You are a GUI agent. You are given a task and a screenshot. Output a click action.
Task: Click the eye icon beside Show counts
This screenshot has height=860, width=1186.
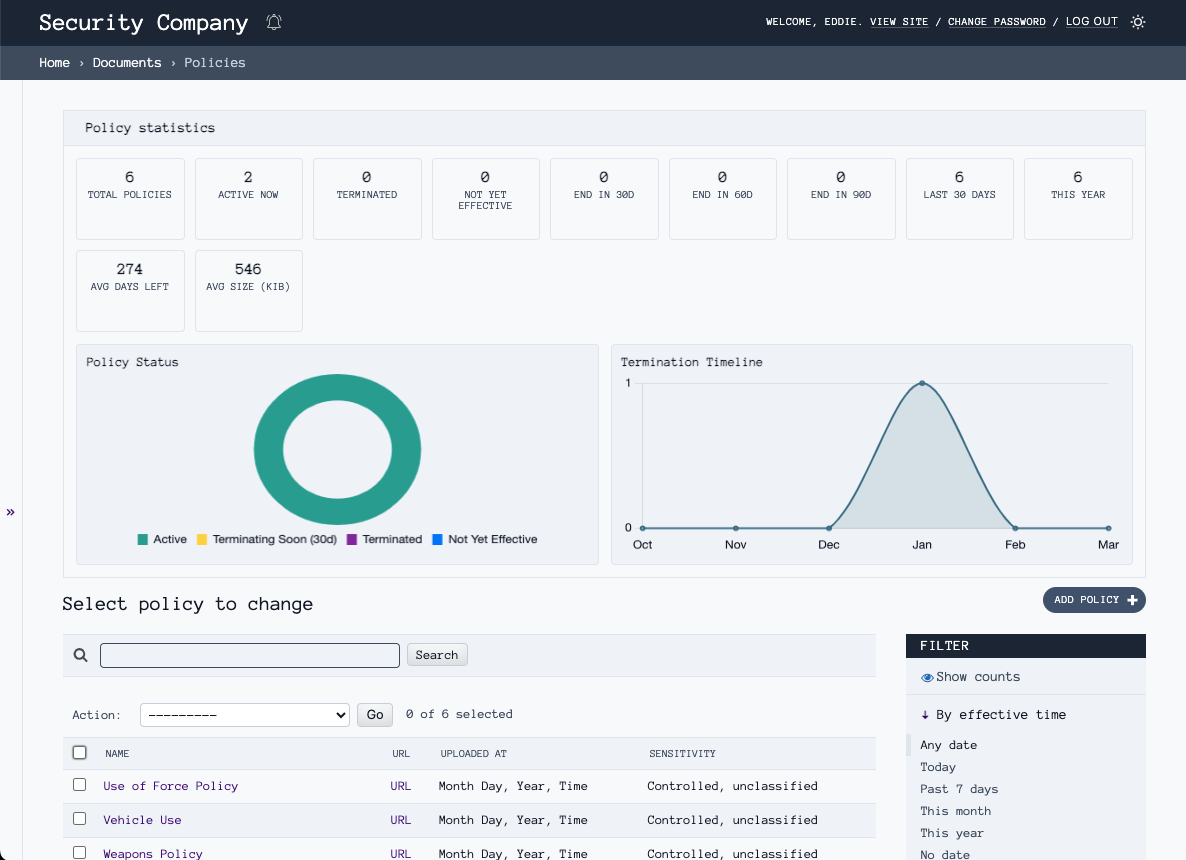click(x=927, y=677)
